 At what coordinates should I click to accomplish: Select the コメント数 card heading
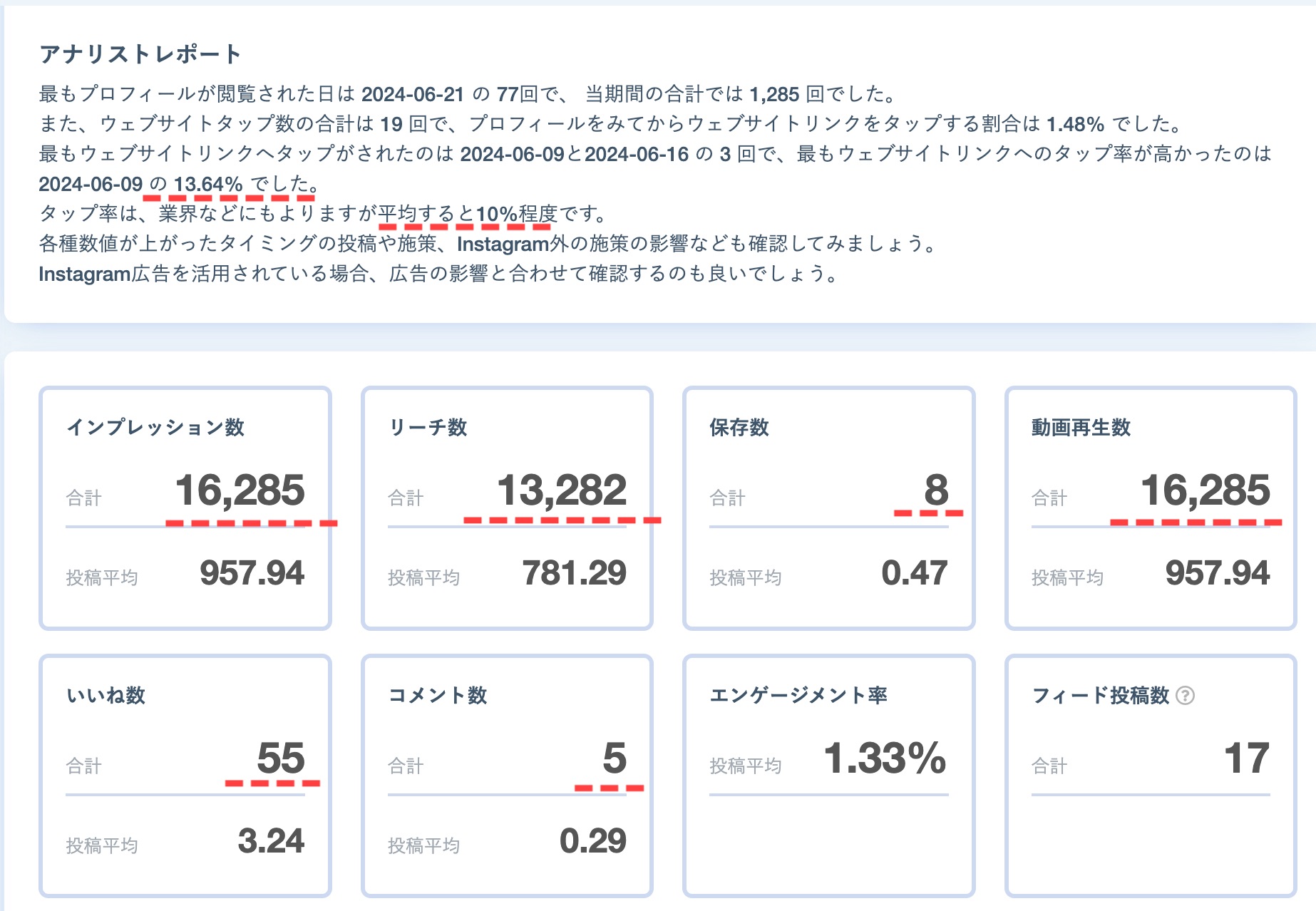click(x=438, y=695)
